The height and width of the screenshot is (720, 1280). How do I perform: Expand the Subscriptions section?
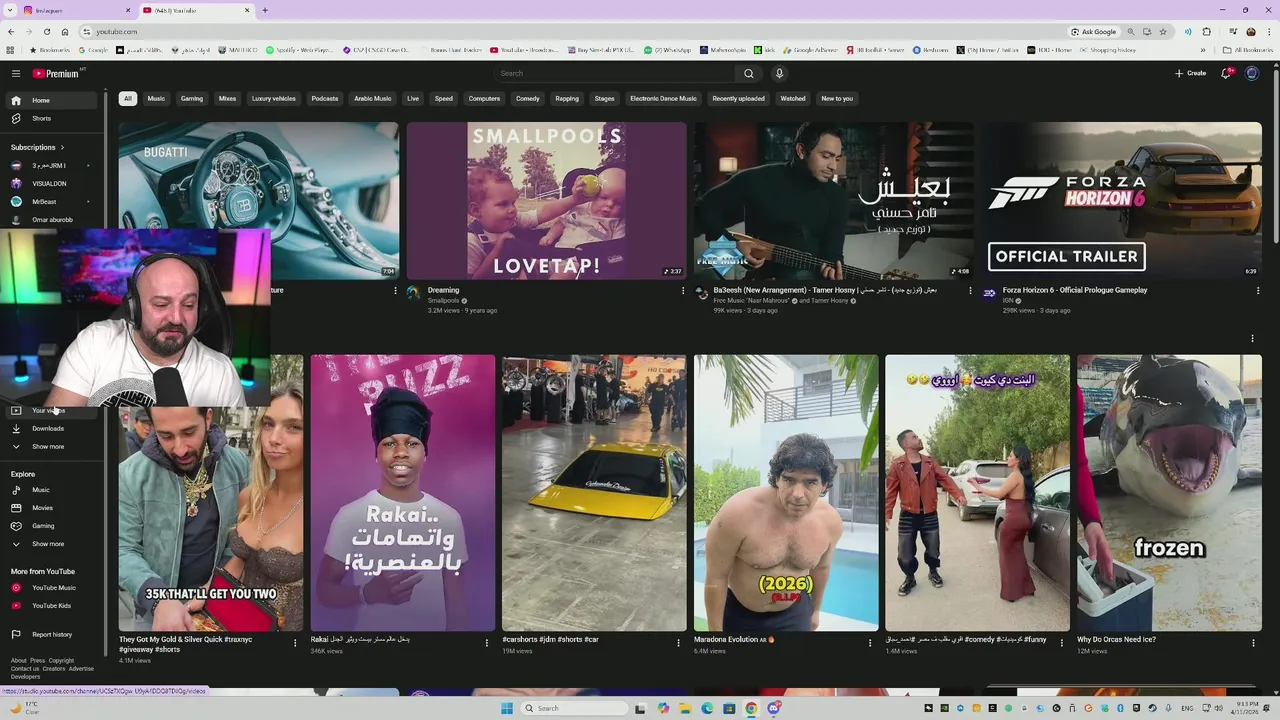click(x=37, y=147)
